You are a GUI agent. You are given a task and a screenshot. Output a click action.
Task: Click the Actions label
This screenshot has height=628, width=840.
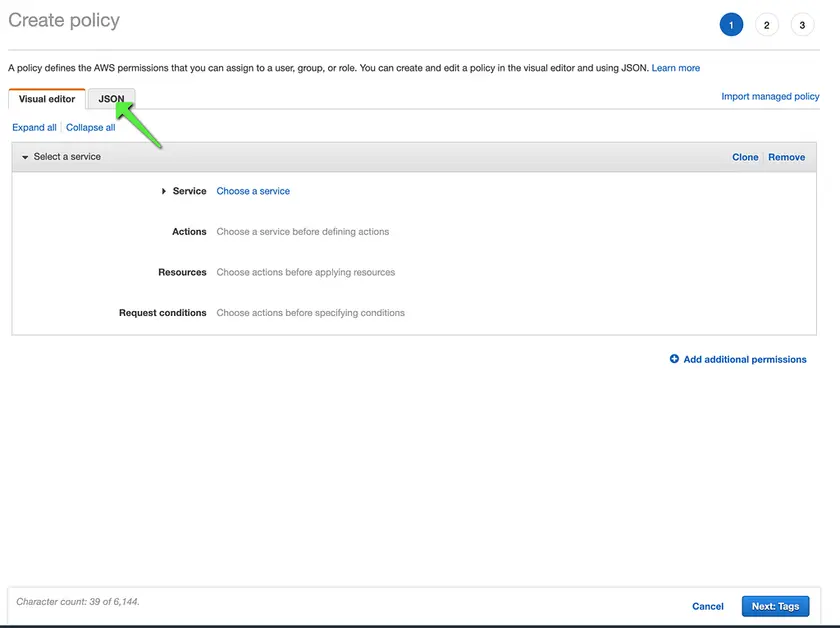189,231
